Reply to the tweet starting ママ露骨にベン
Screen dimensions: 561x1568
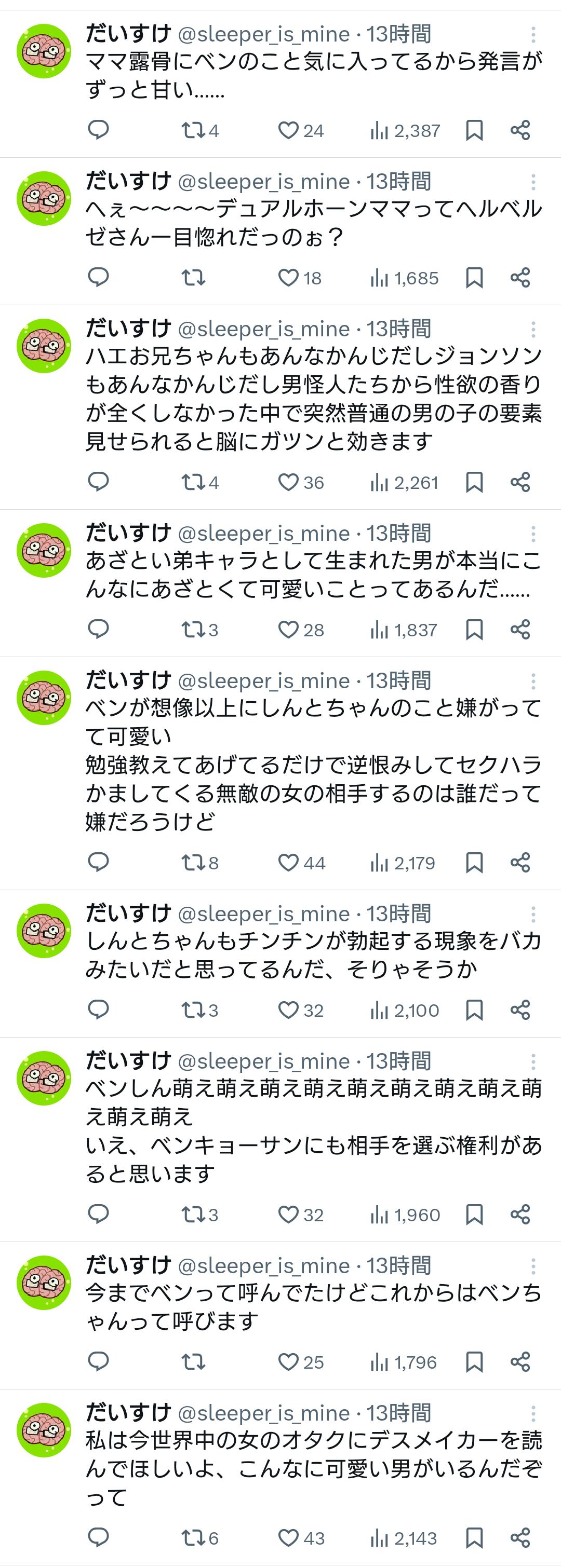(x=98, y=130)
